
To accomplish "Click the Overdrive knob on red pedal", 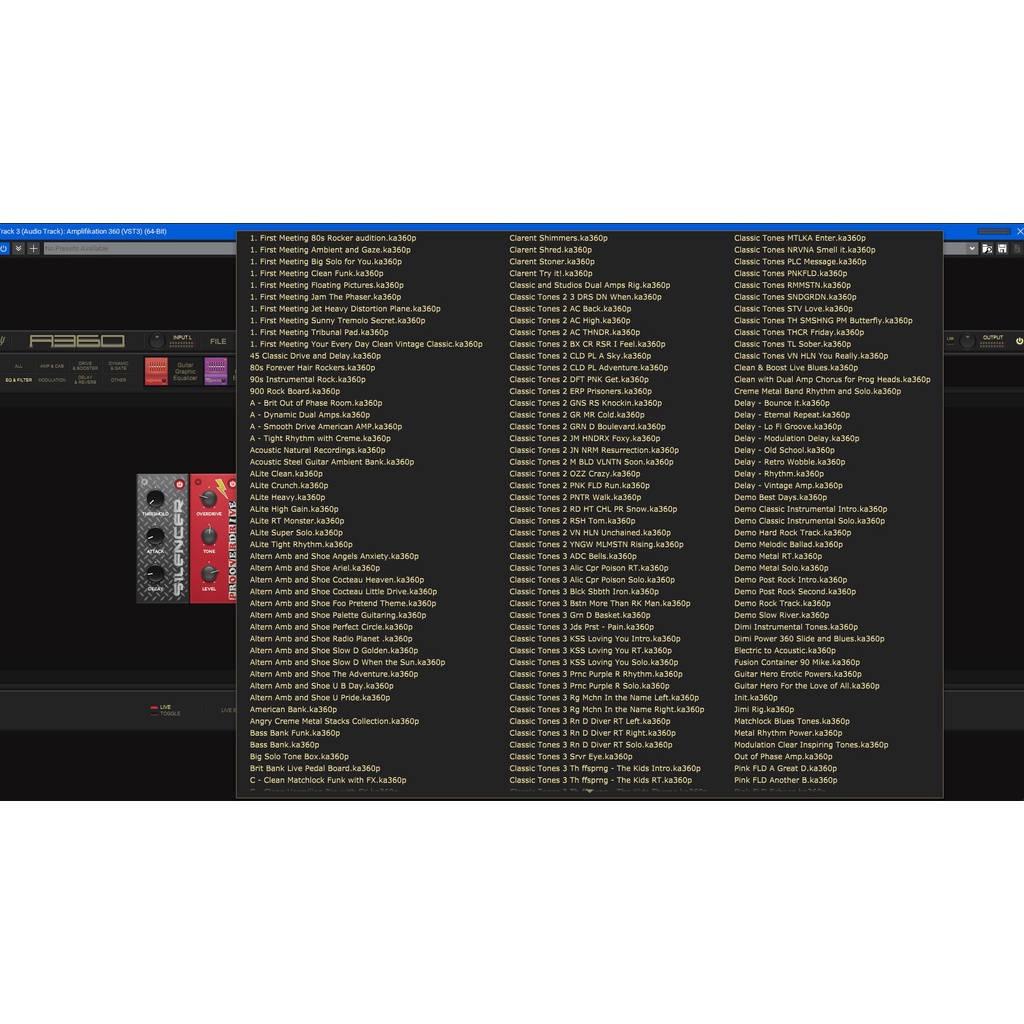I will tap(208, 500).
